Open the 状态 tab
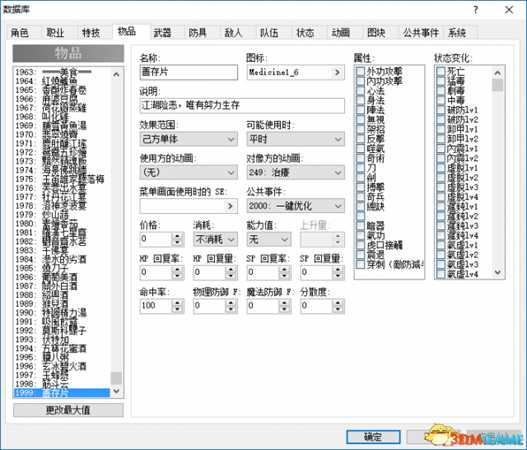The height and width of the screenshot is (450, 527). (305, 33)
